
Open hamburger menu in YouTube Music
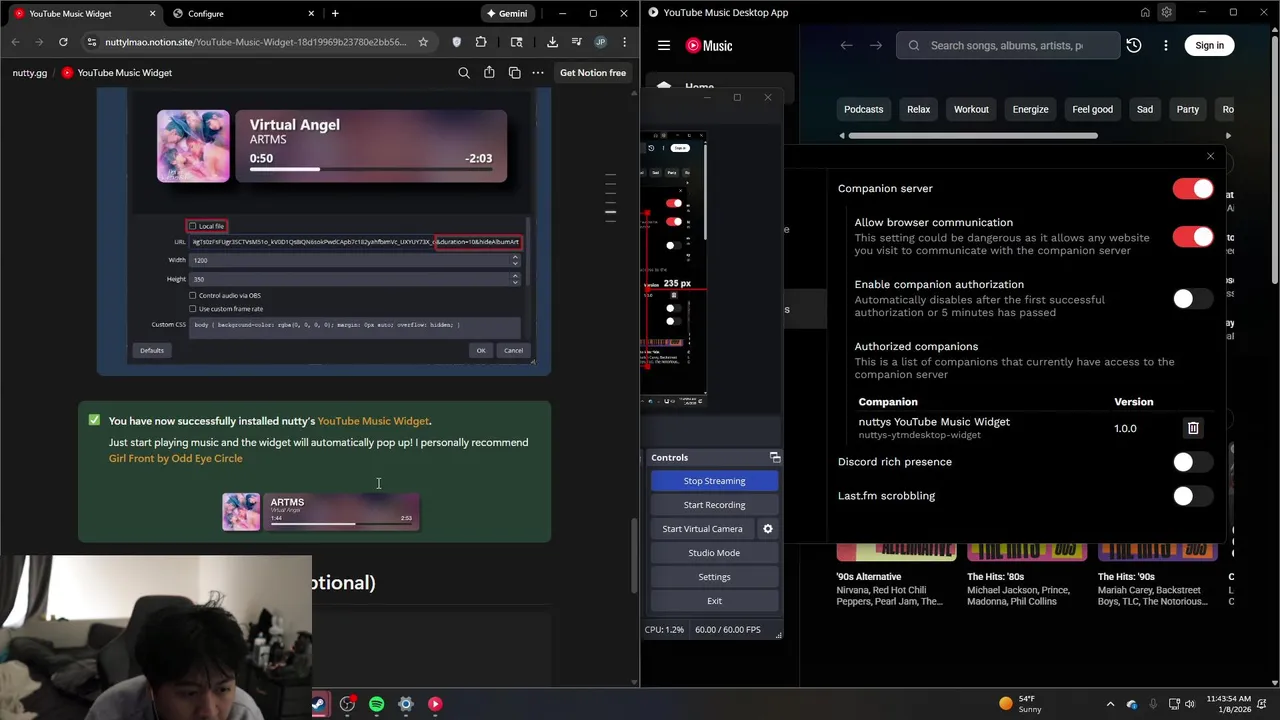[664, 45]
